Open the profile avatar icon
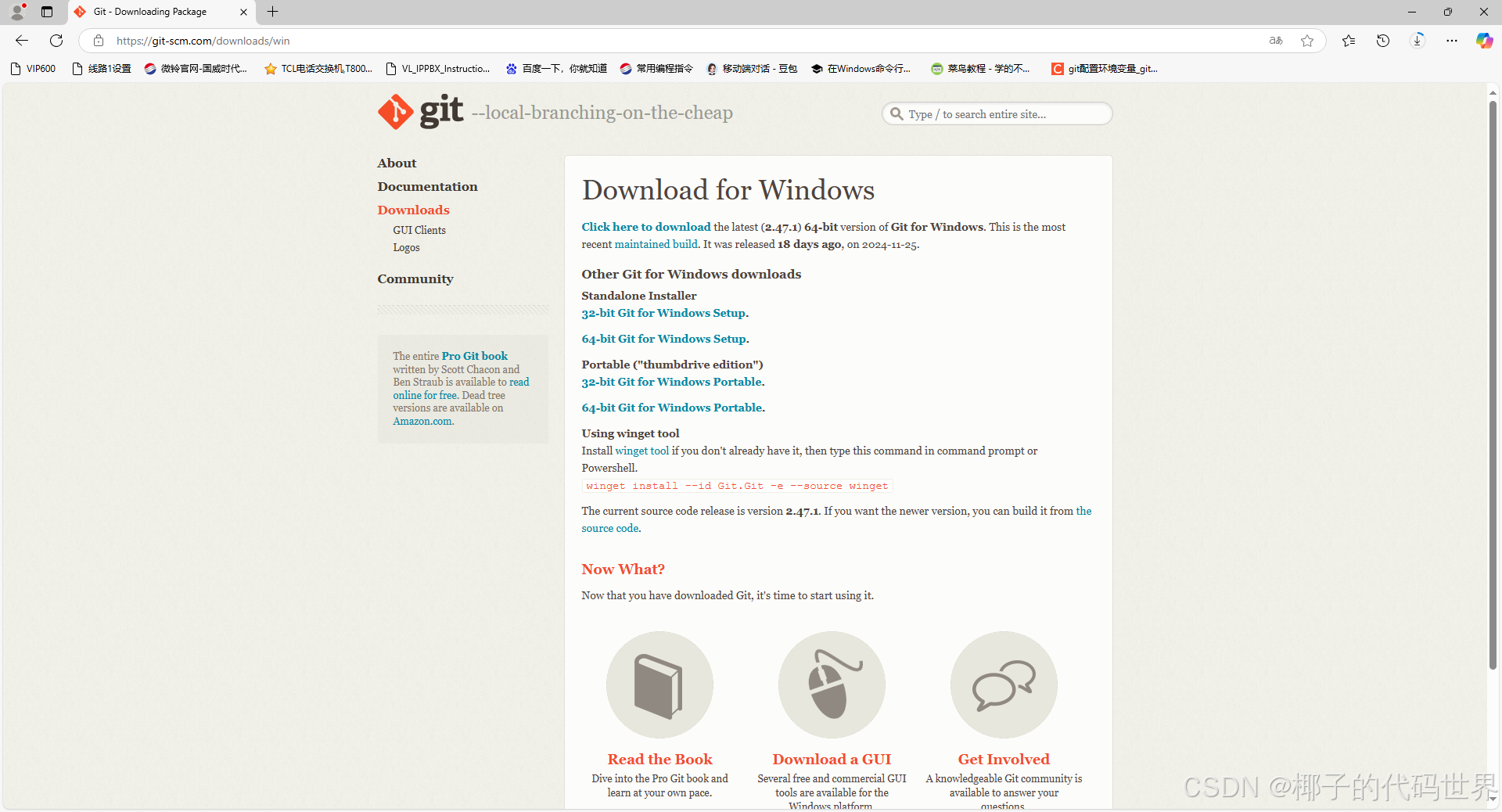This screenshot has width=1502, height=812. (17, 12)
